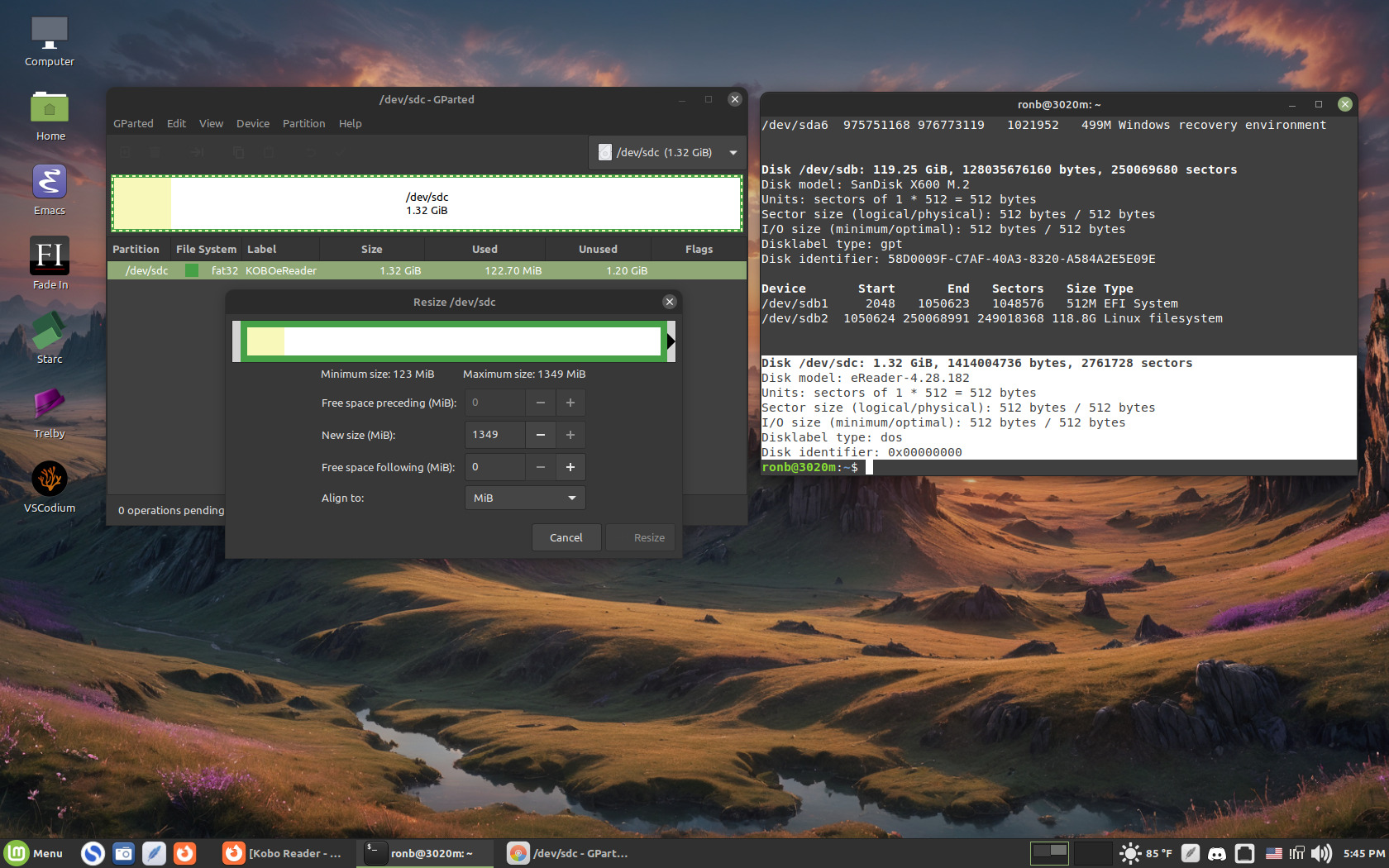The height and width of the screenshot is (868, 1389).
Task: Open the Device menu in GParted
Action: coord(253,123)
